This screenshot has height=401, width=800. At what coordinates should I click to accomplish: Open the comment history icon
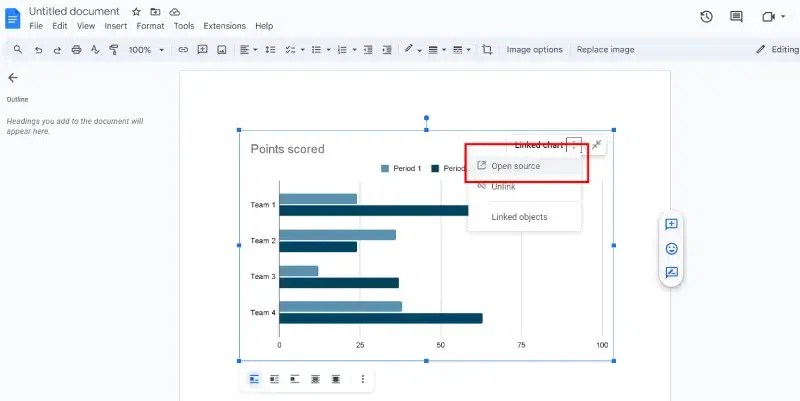[736, 17]
